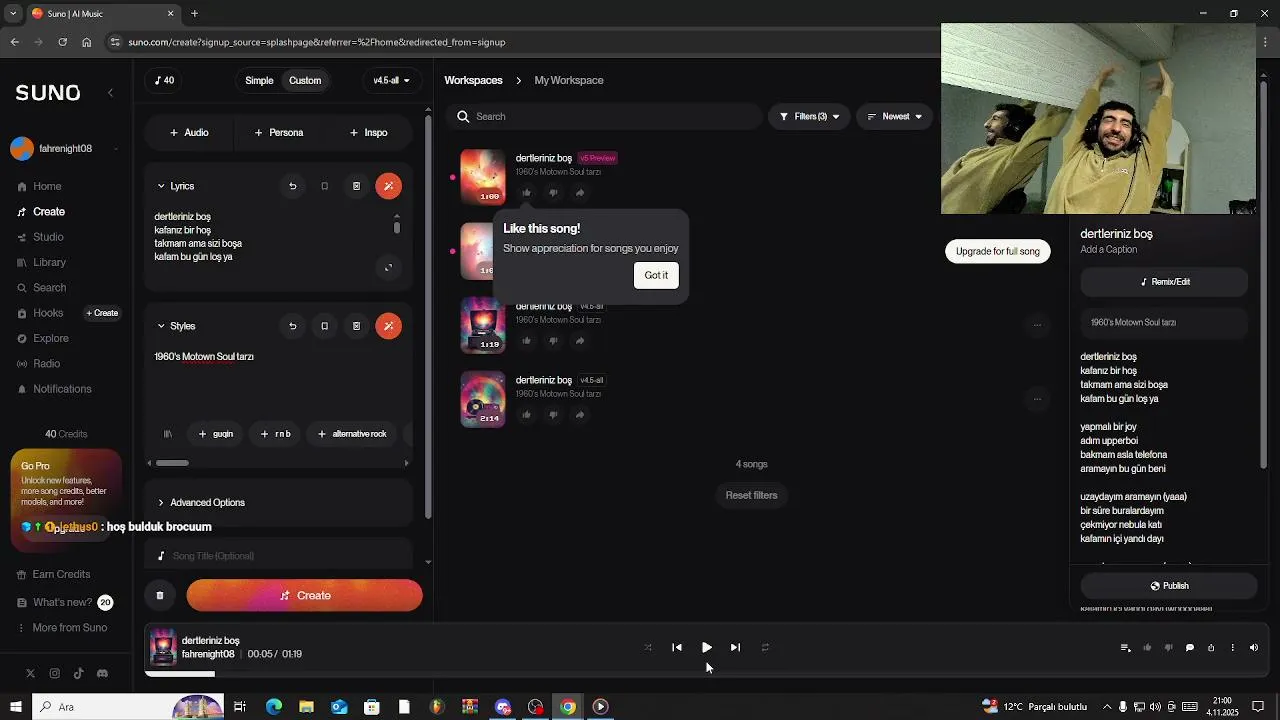
Task: Toggle repeat in the player bar
Action: (765, 648)
